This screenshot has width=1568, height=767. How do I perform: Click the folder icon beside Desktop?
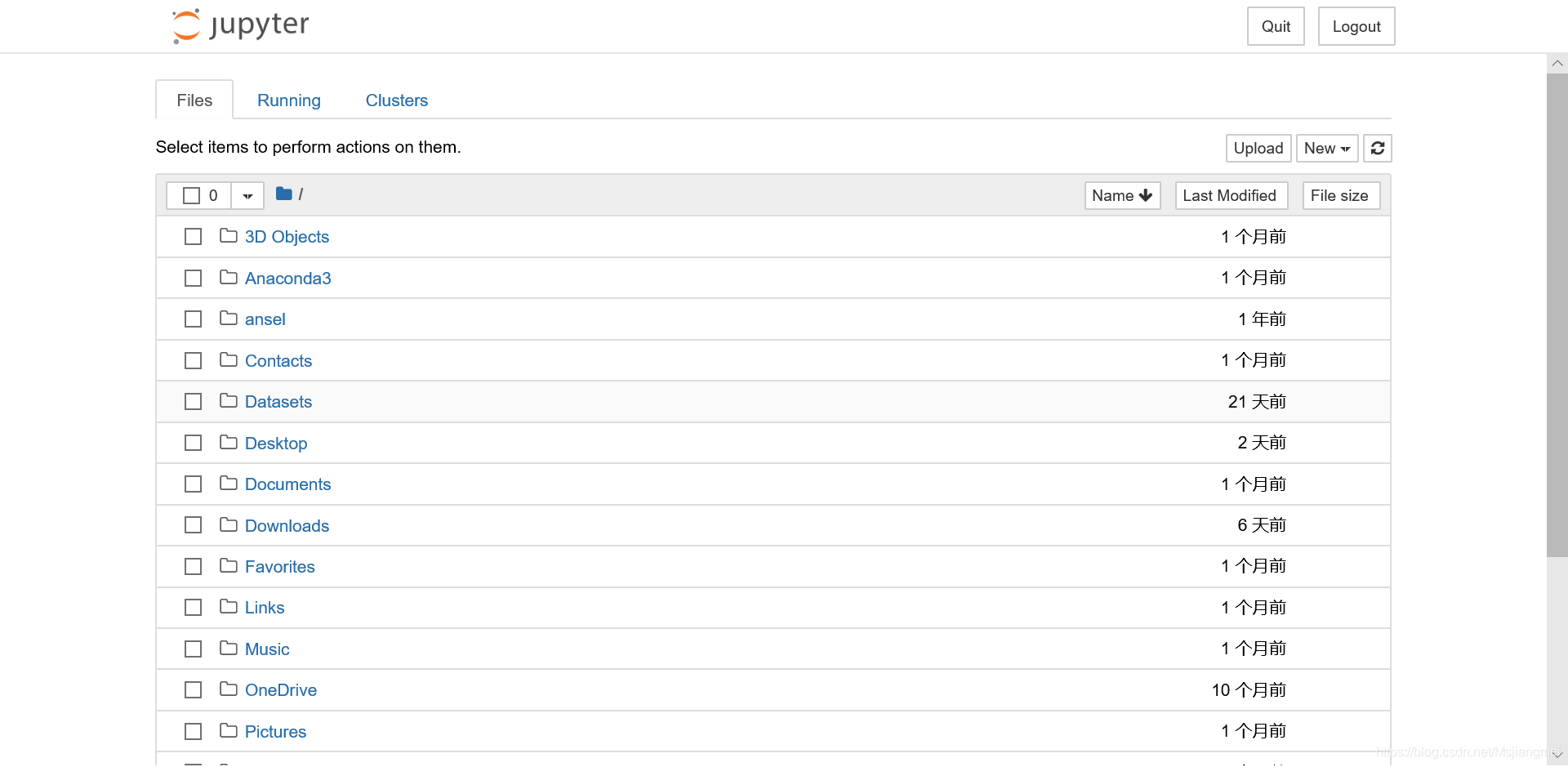point(229,443)
